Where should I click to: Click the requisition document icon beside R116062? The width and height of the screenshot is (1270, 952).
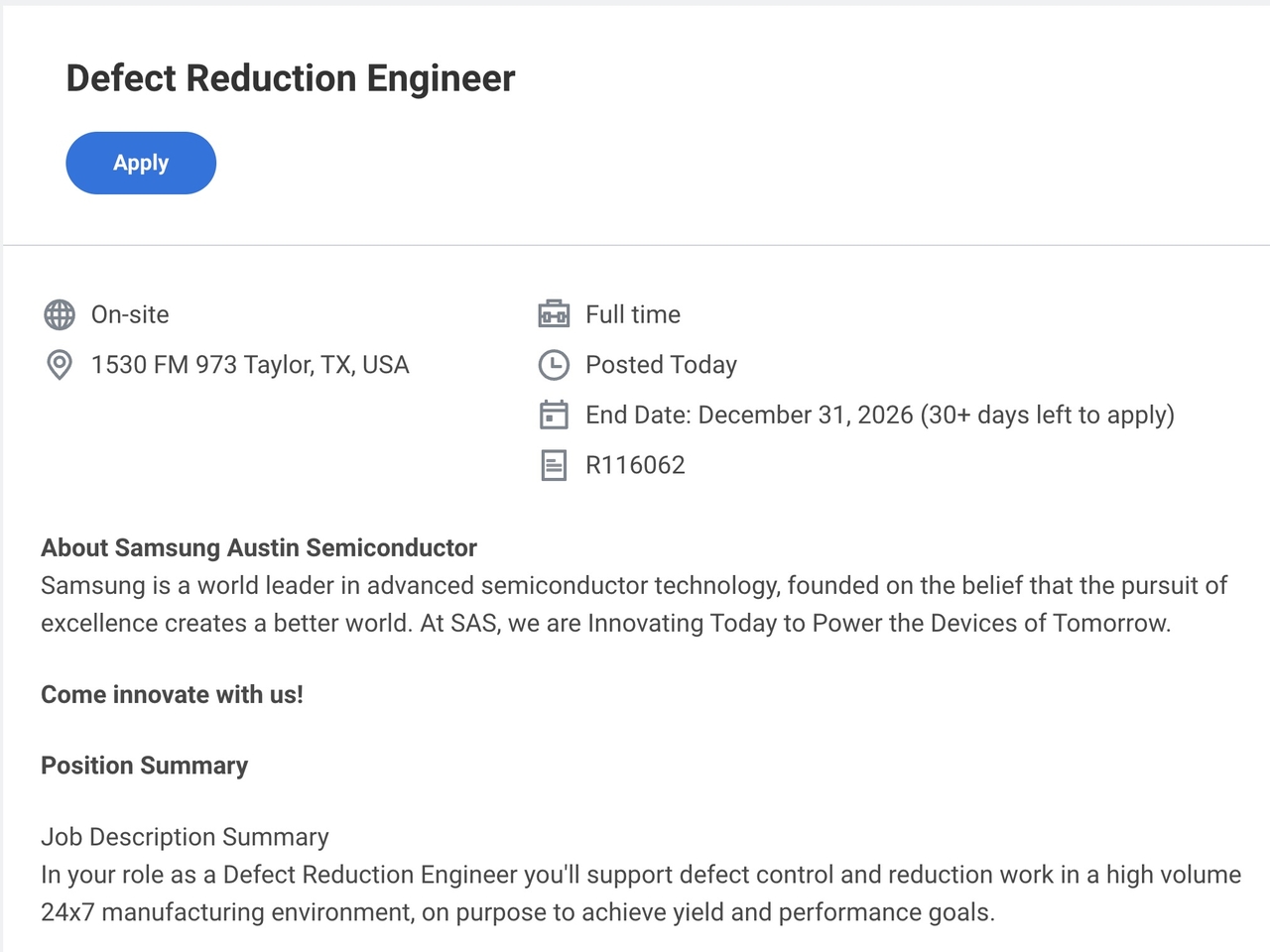coord(554,464)
